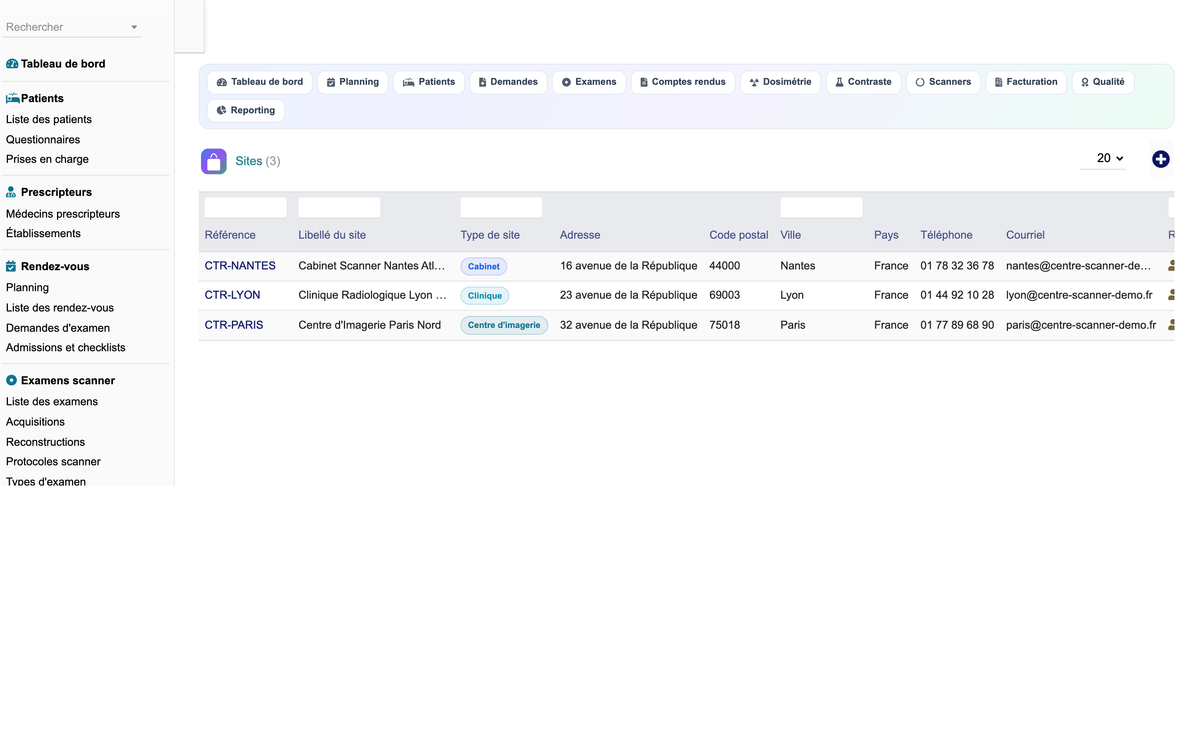Sort by the Téléphone column header
The width and height of the screenshot is (1200, 743).
point(946,235)
